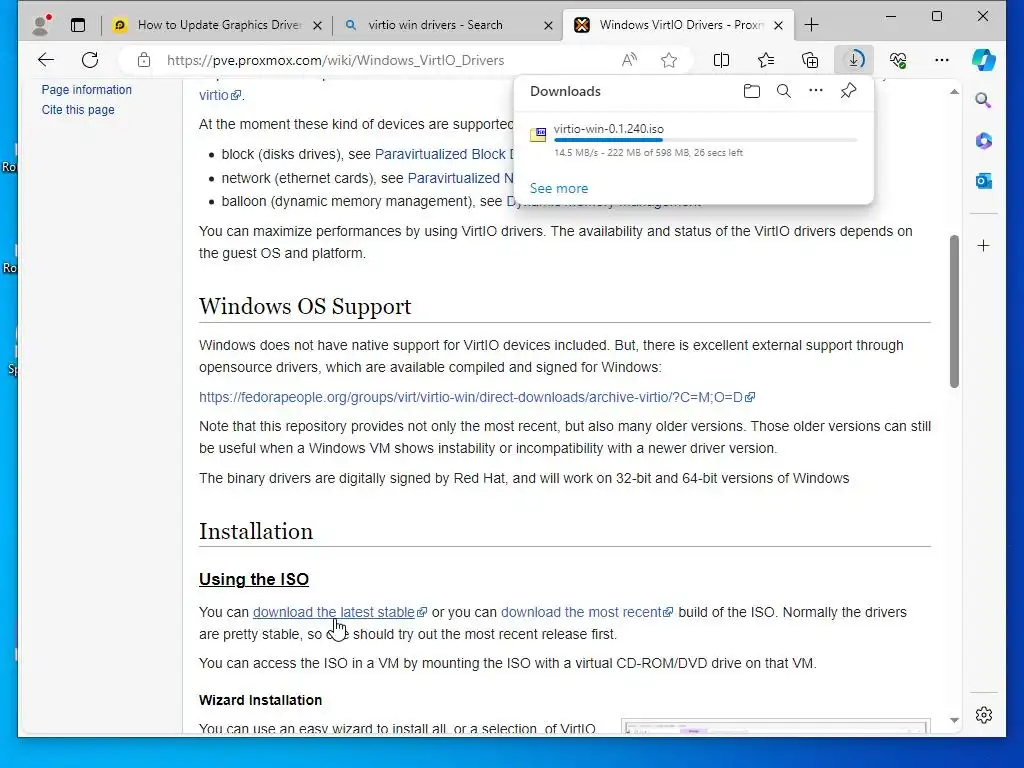Open a new tab
The height and width of the screenshot is (768, 1024).
811,25
